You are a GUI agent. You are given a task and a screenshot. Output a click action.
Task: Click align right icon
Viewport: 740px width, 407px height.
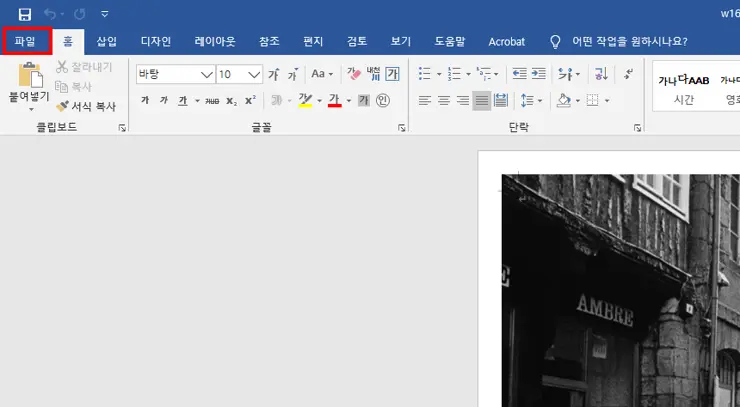[x=462, y=100]
